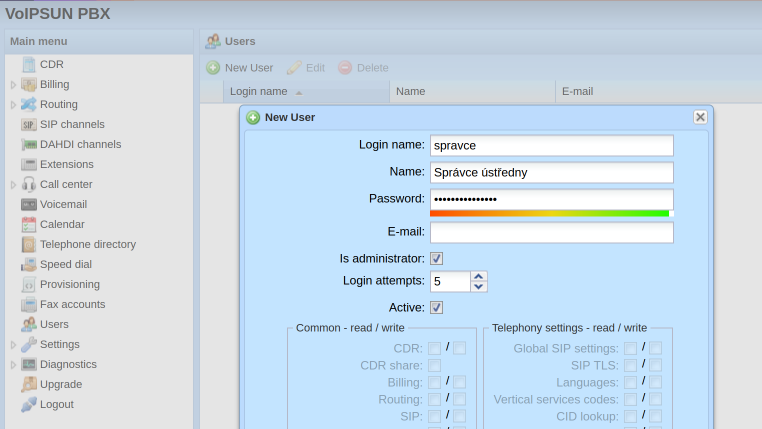Click the Settings wrench icon
Image resolution: width=762 pixels, height=429 pixels.
point(29,344)
